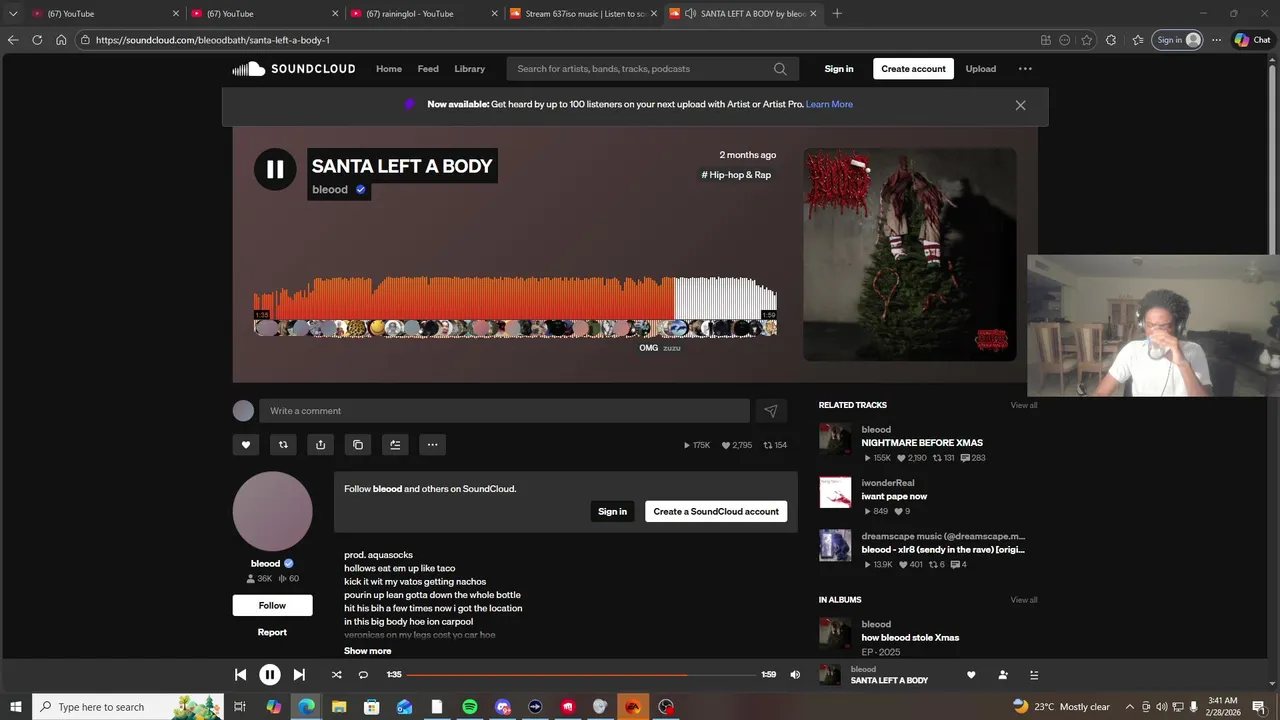
Task: Open File Explorer from the taskbar
Action: (339, 707)
